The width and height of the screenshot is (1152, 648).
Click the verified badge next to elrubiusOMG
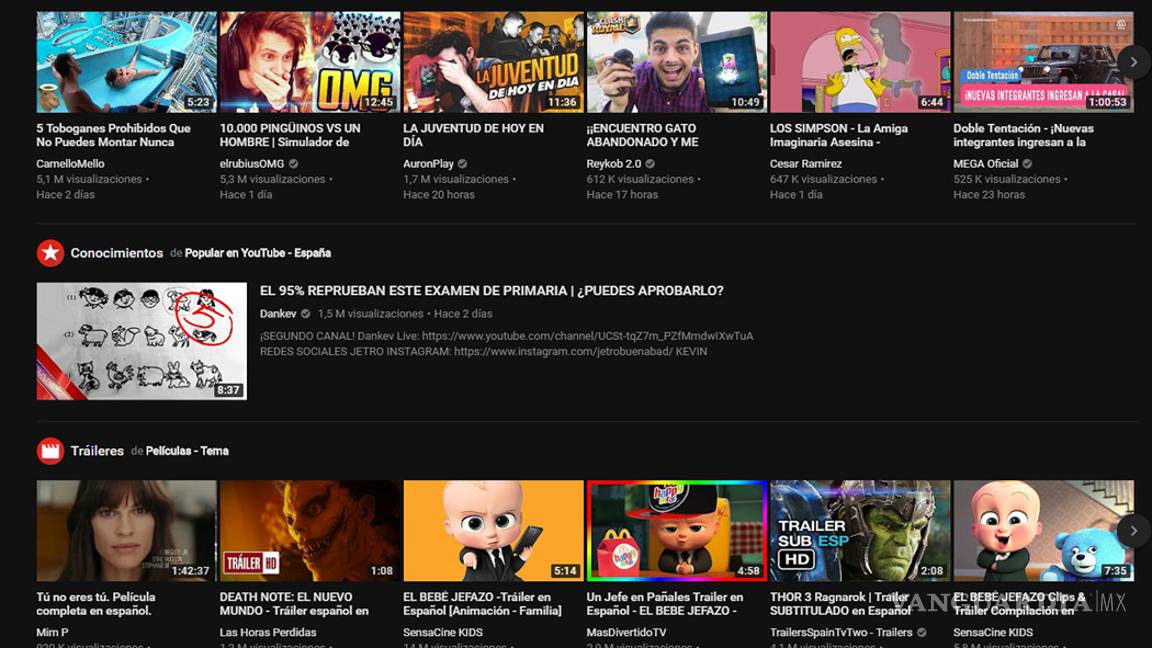293,163
